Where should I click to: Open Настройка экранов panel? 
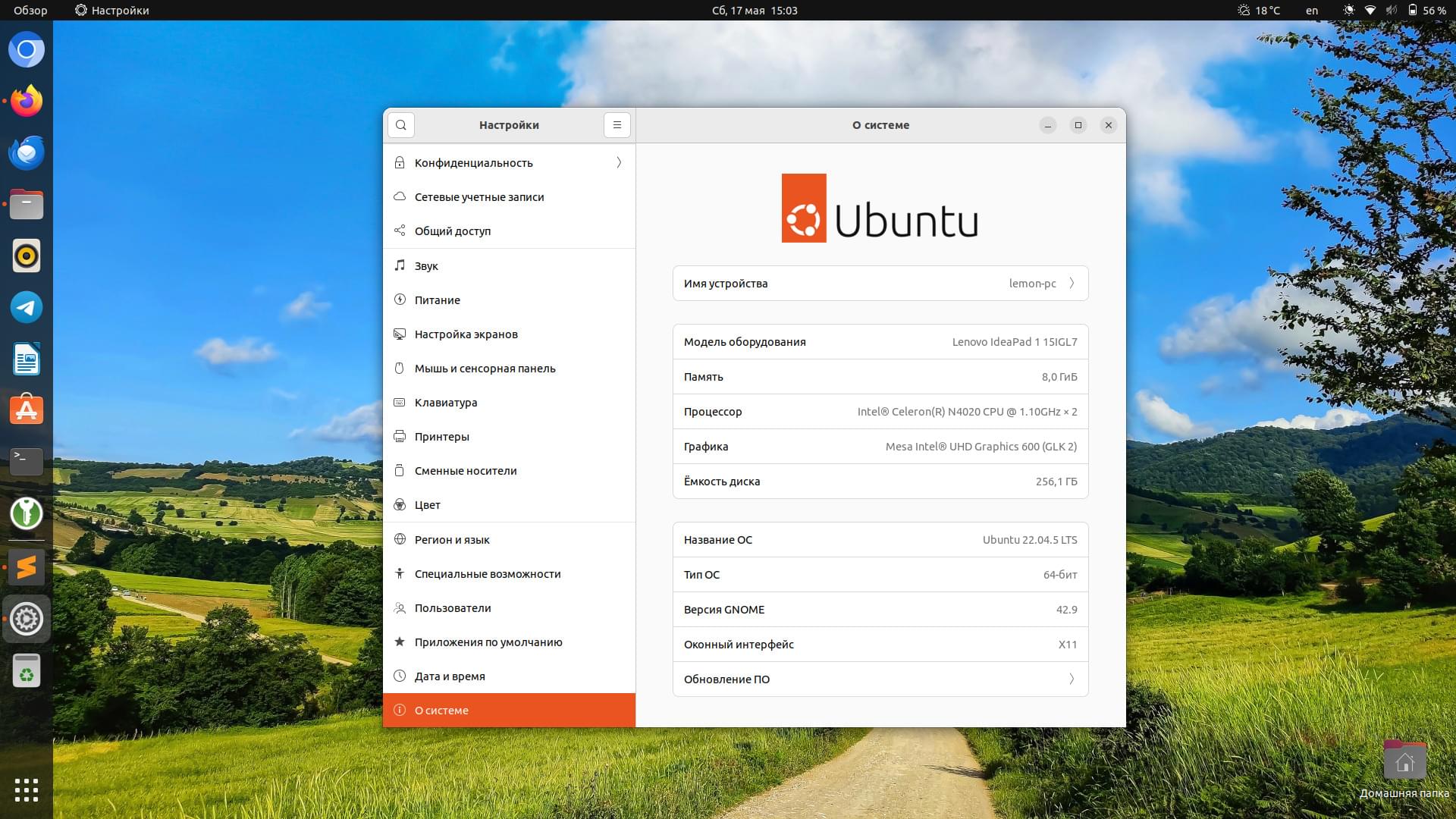(x=509, y=334)
